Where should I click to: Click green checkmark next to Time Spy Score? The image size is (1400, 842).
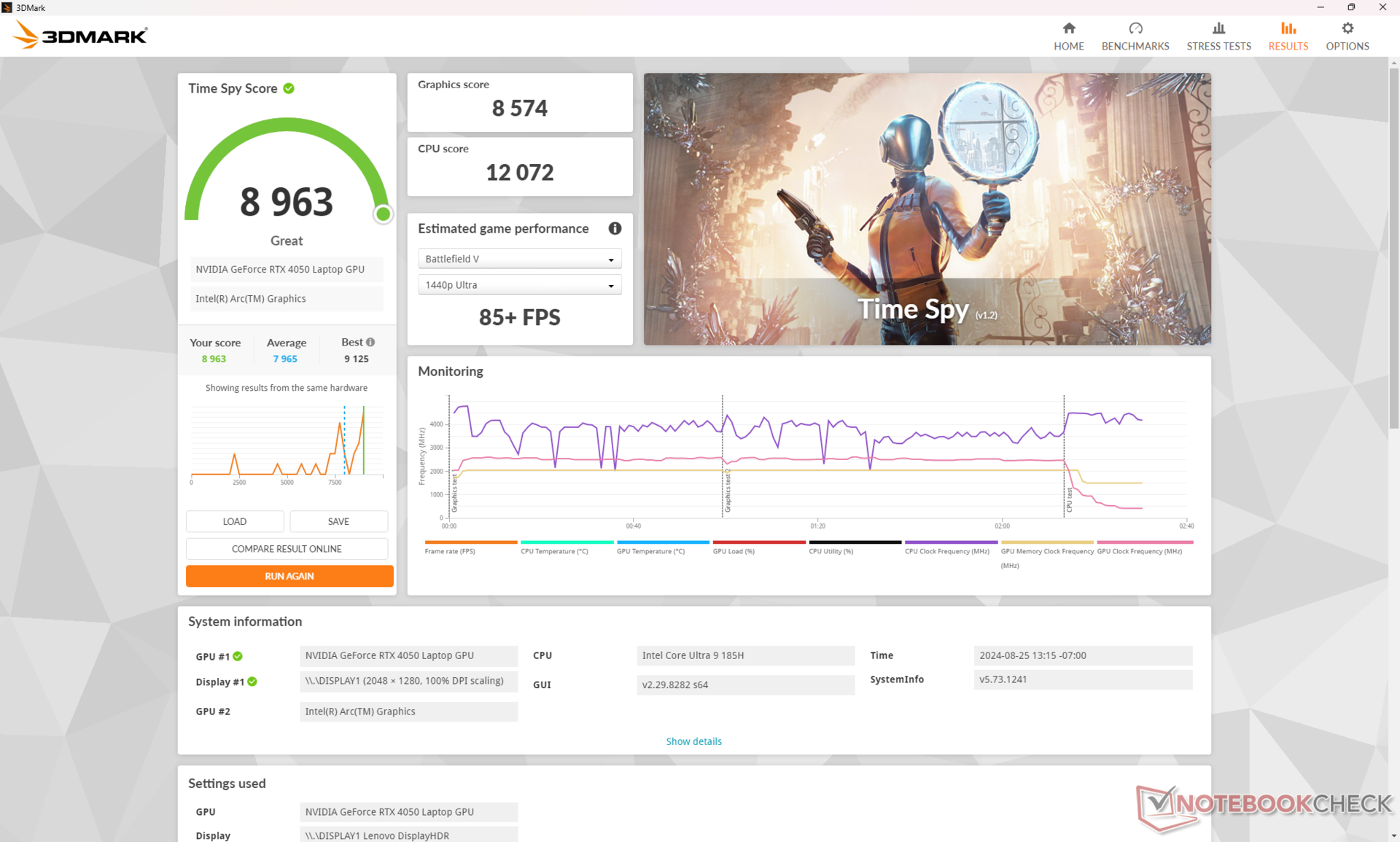pos(289,88)
